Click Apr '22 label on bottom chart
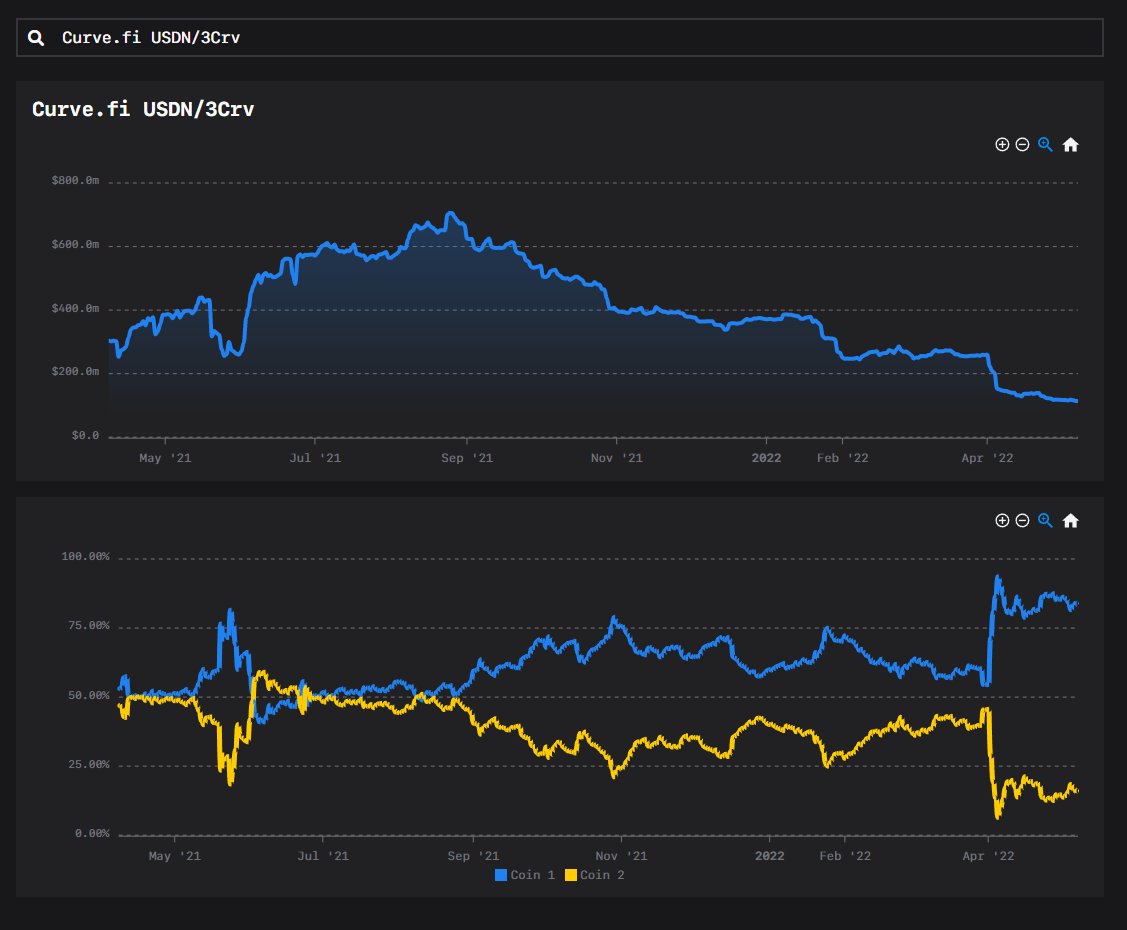The height and width of the screenshot is (930, 1127). (x=988, y=856)
